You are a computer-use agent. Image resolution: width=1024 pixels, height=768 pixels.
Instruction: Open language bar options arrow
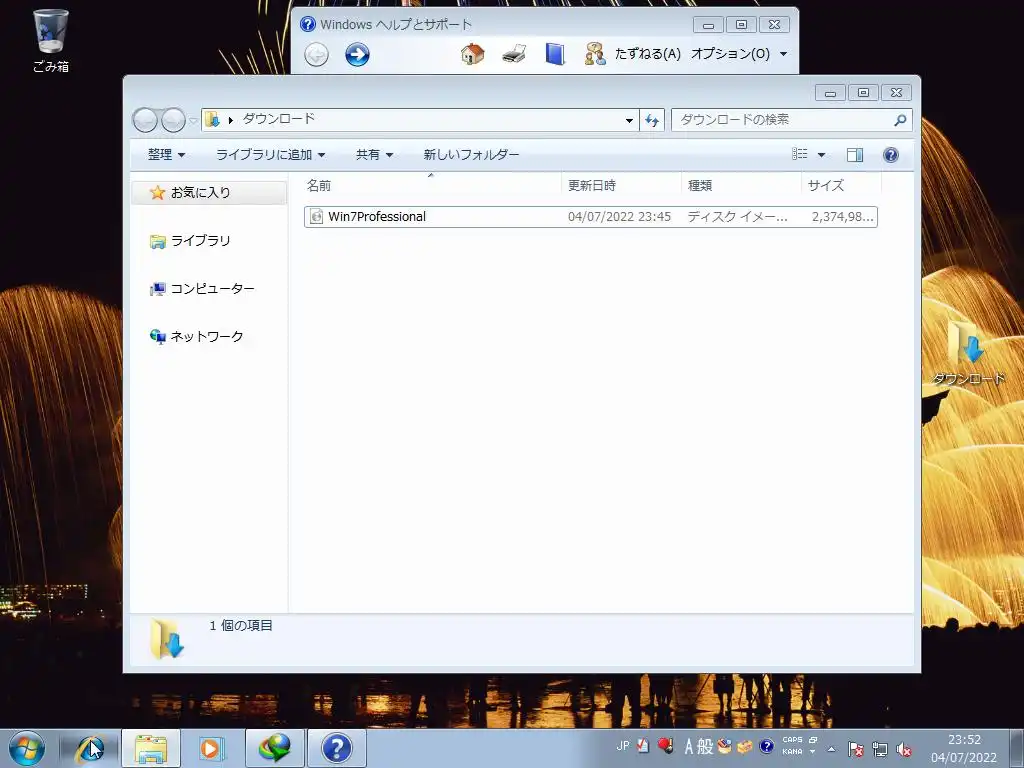[x=812, y=752]
